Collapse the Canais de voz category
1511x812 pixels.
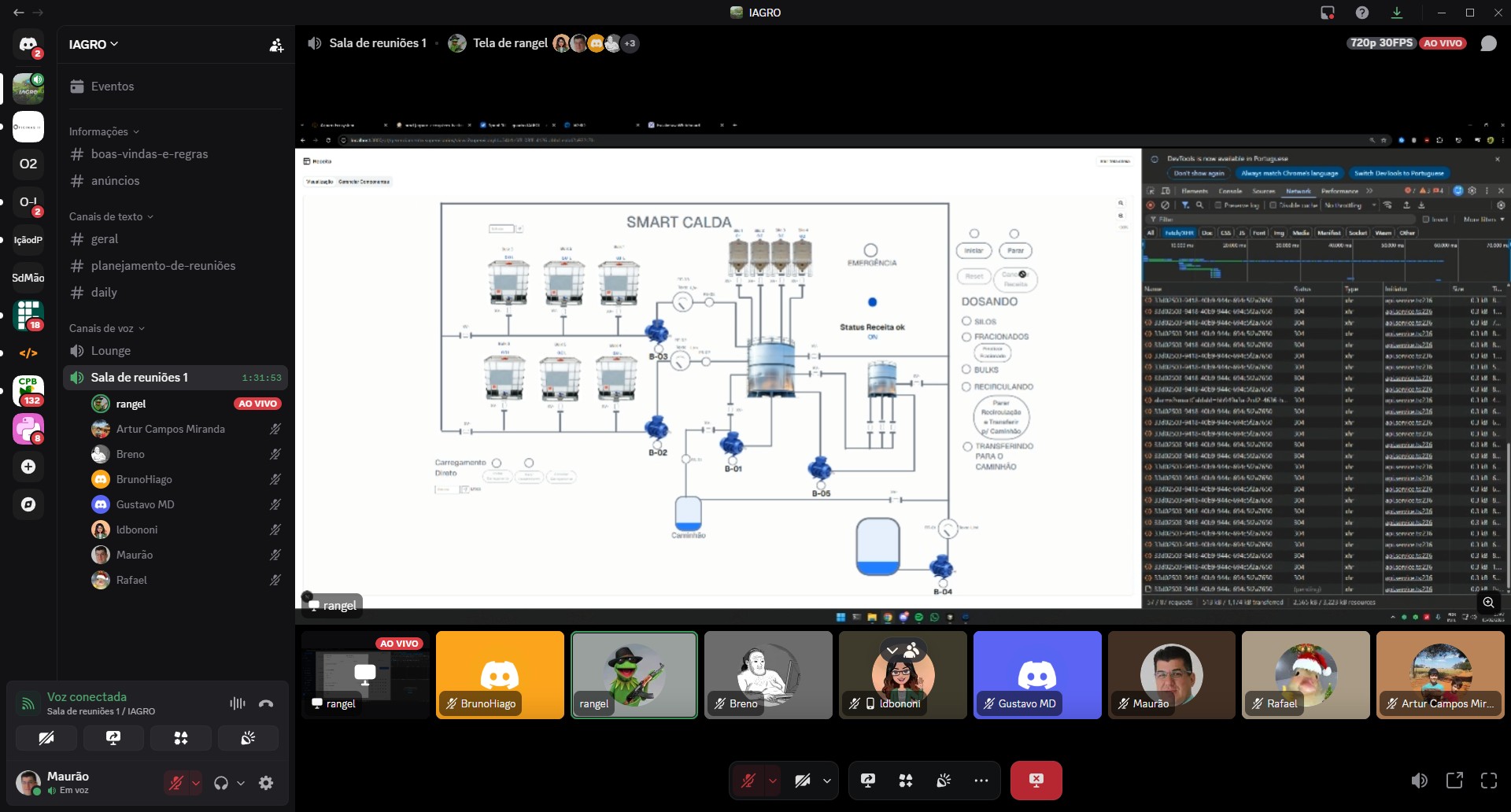107,328
